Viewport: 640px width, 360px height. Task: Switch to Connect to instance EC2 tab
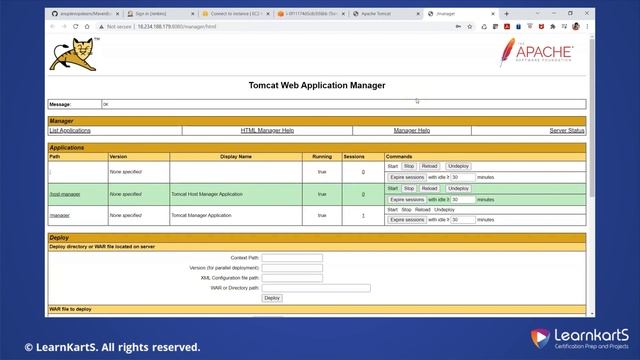click(235, 14)
